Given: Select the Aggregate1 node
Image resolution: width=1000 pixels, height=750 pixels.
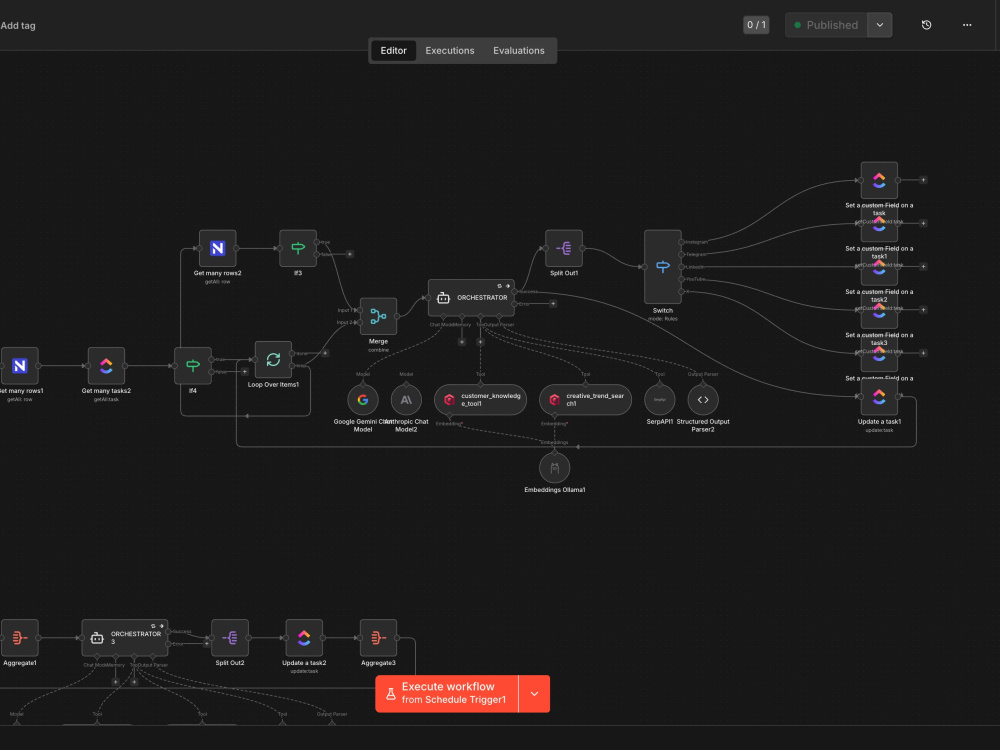Looking at the screenshot, I should [20, 638].
